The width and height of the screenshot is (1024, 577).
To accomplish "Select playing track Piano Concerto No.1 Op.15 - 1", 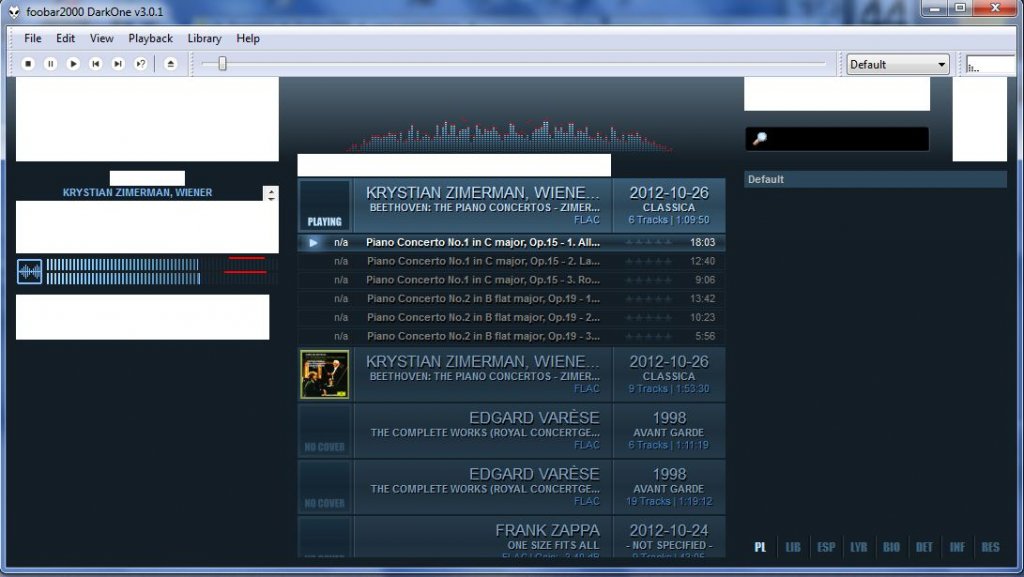I will coord(511,242).
